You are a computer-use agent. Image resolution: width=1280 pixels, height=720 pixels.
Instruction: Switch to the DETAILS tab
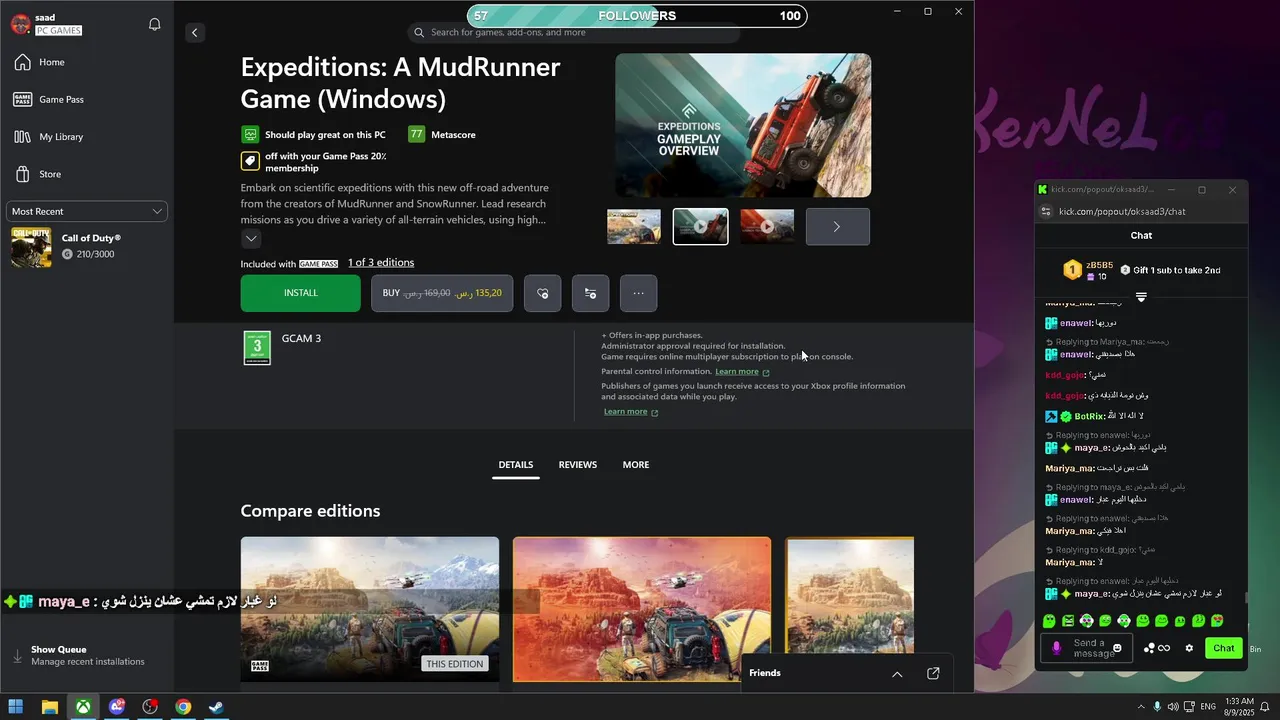pyautogui.click(x=516, y=465)
